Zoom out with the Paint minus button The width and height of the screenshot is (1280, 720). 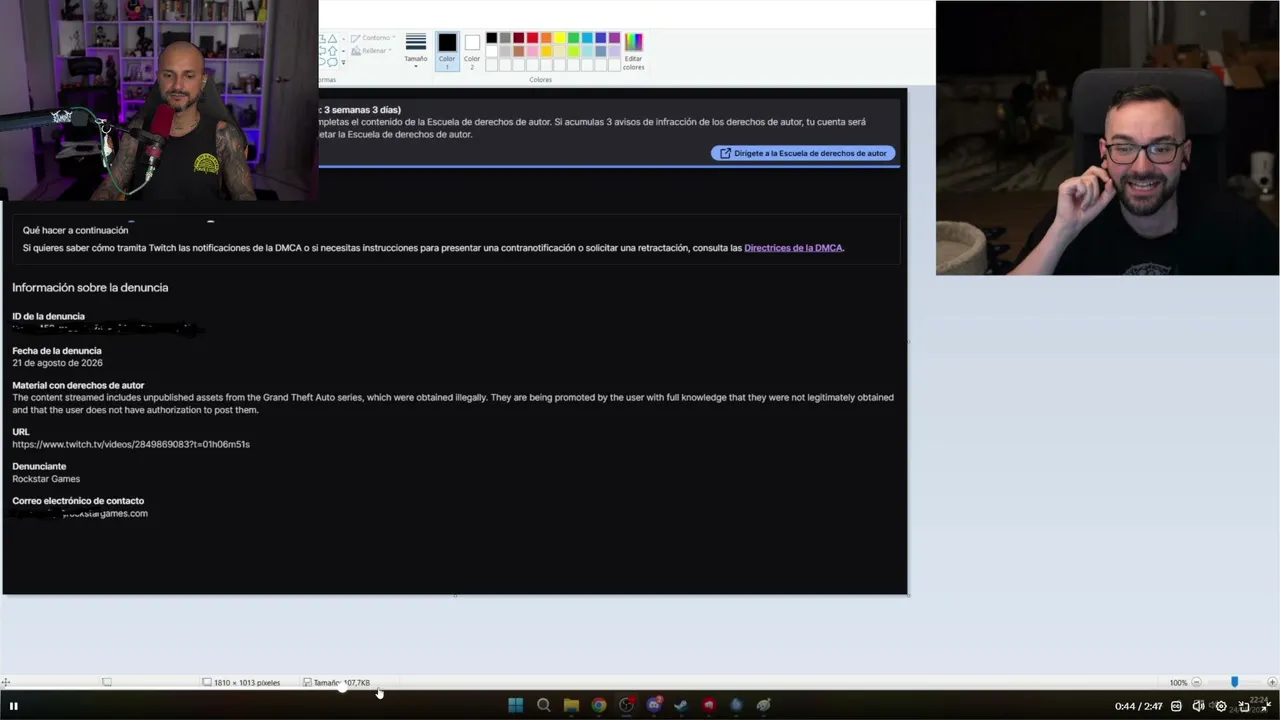pos(1196,683)
